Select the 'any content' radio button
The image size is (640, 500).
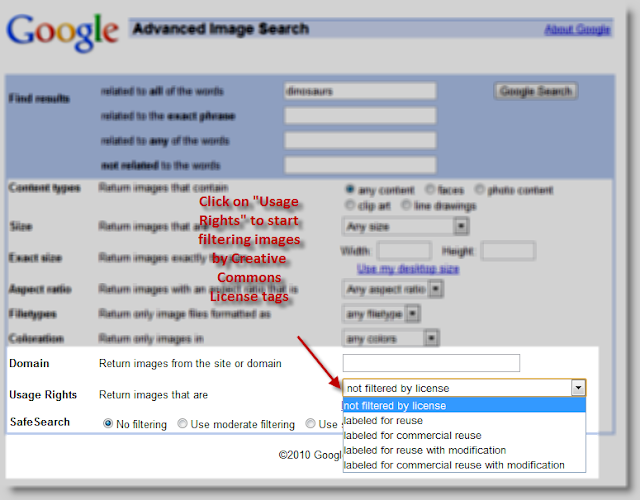[x=350, y=189]
